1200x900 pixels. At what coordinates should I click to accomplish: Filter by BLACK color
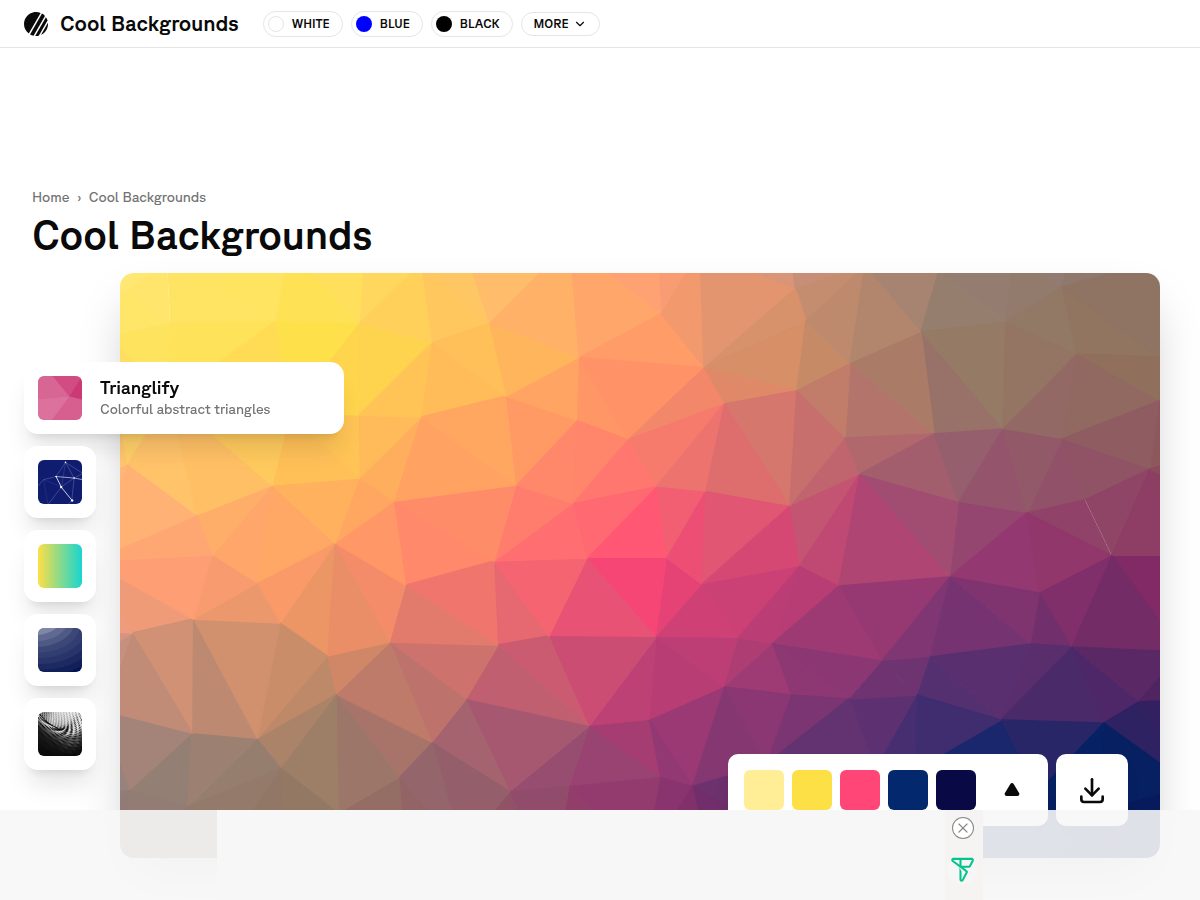(x=472, y=24)
